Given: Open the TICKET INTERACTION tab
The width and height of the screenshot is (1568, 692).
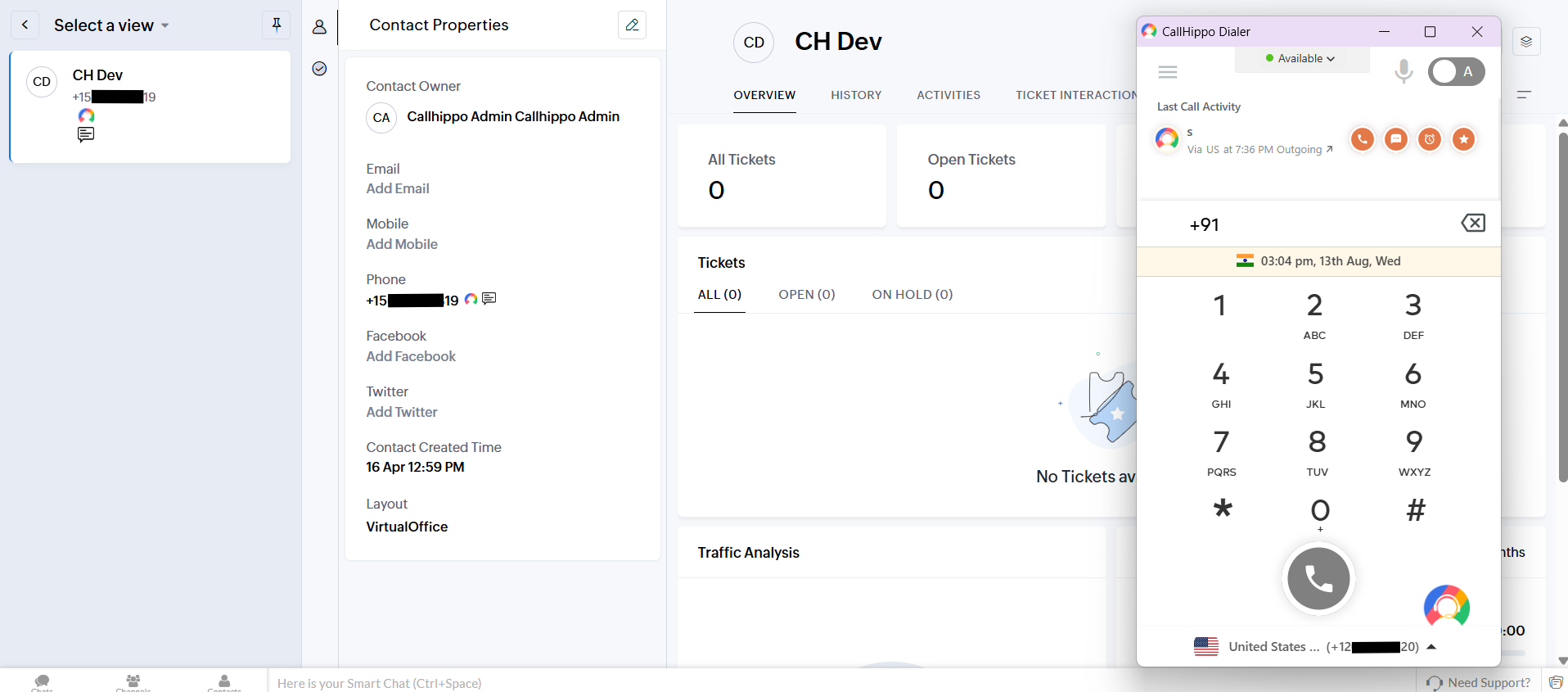Looking at the screenshot, I should (x=1076, y=95).
